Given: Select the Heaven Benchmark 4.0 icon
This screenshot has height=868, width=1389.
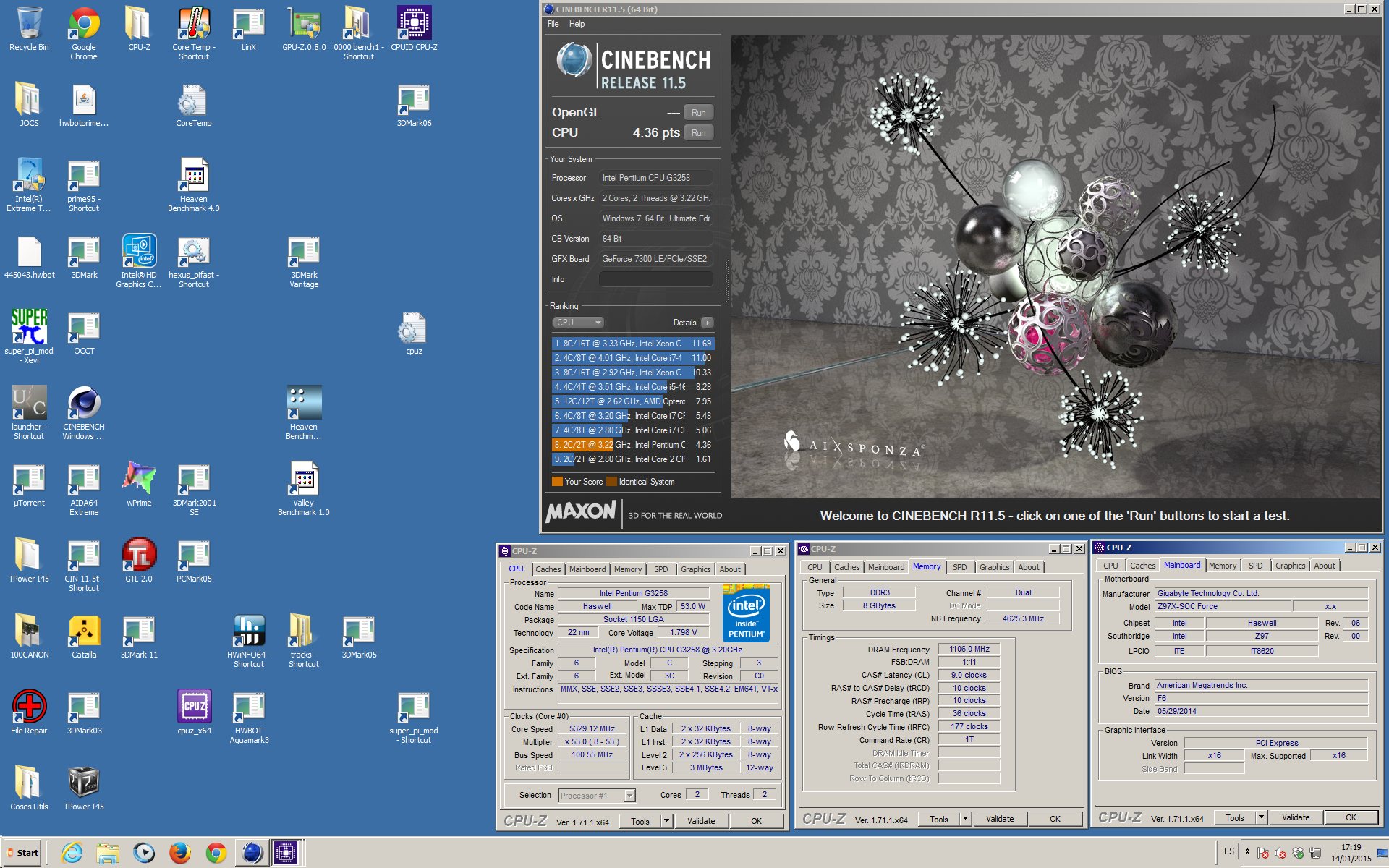Looking at the screenshot, I should 194,185.
